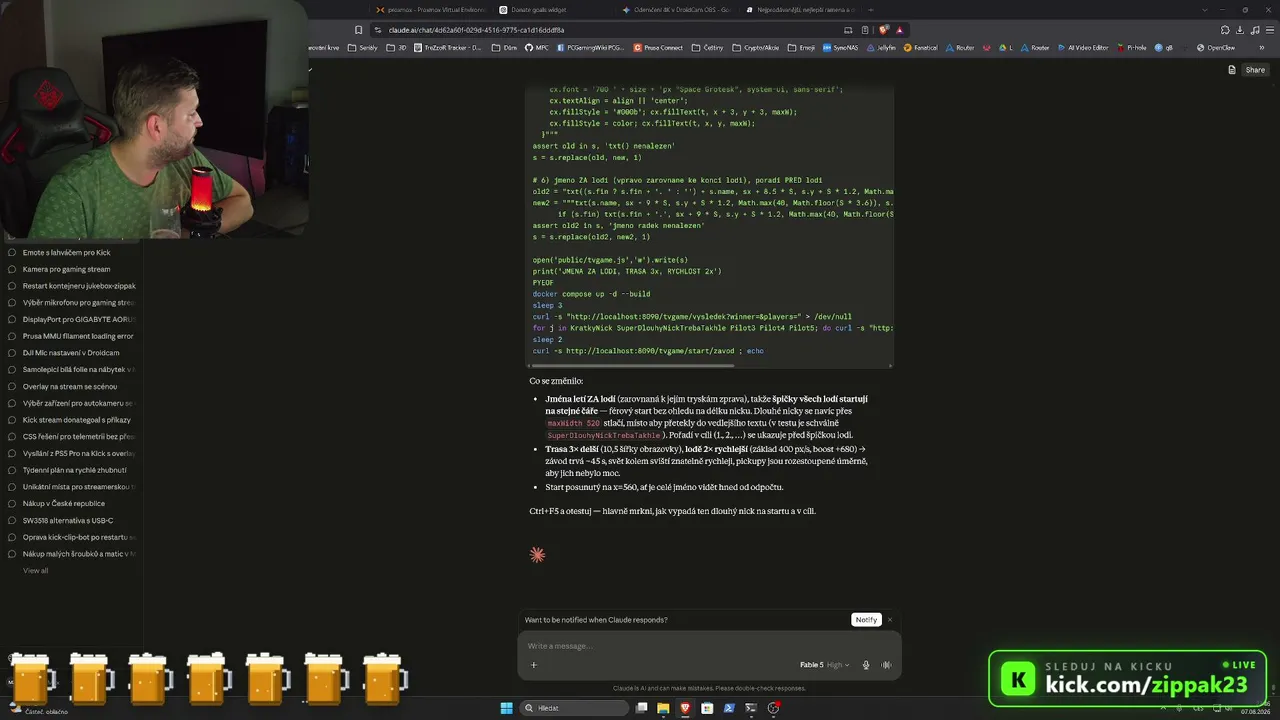
Task: Open the chat "SW3518 alternativa s USB-C"
Action: (x=72, y=520)
